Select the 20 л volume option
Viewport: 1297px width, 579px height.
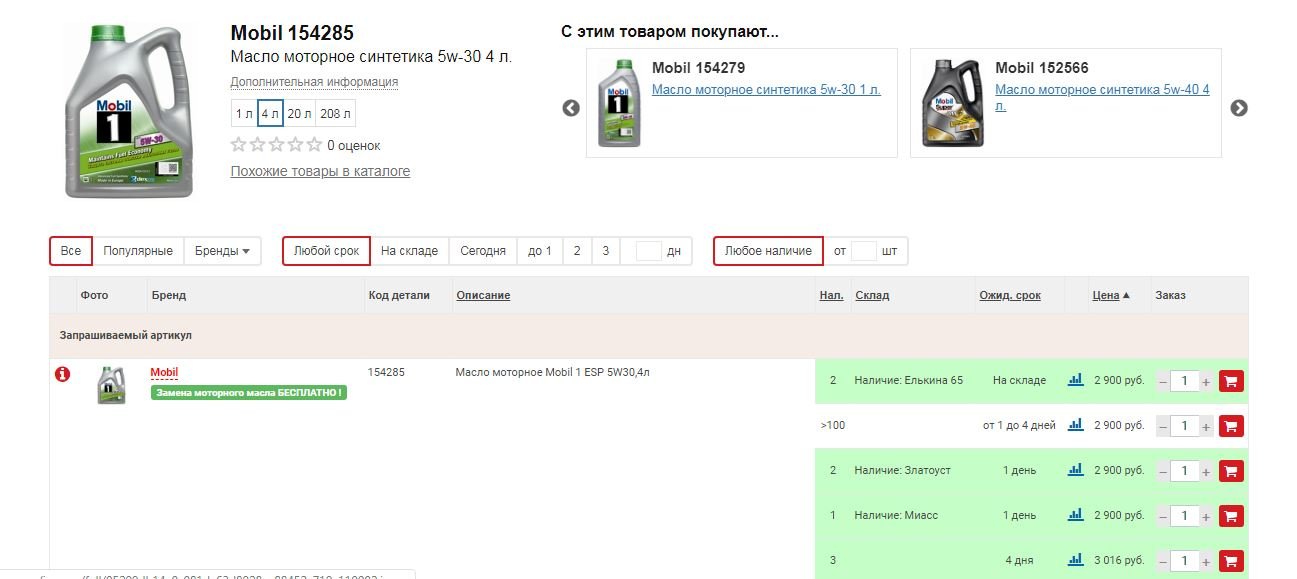(x=300, y=114)
